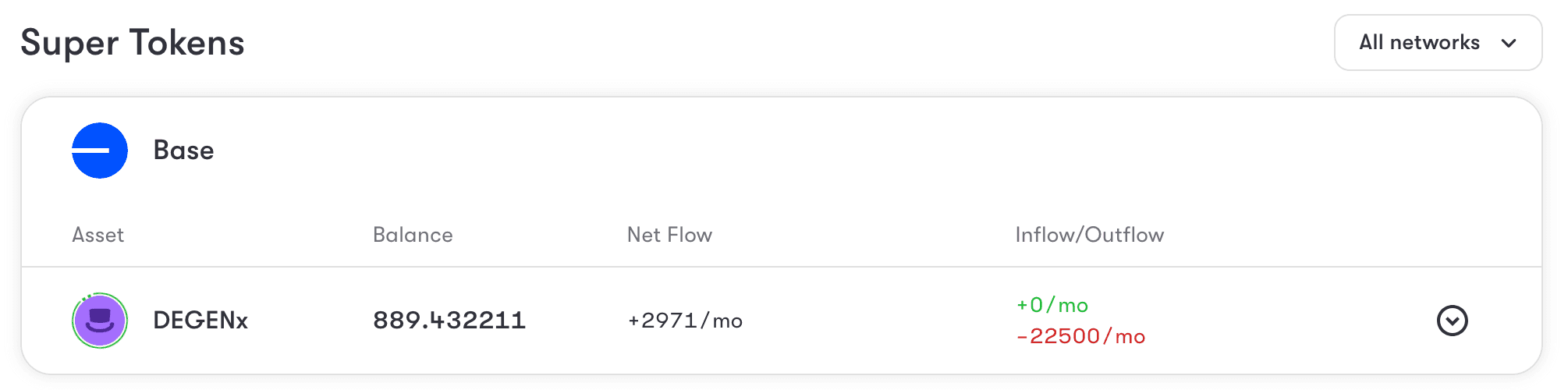Click the +2971/mo net flow value
This screenshot has height=390, width=1568.
coord(685,321)
